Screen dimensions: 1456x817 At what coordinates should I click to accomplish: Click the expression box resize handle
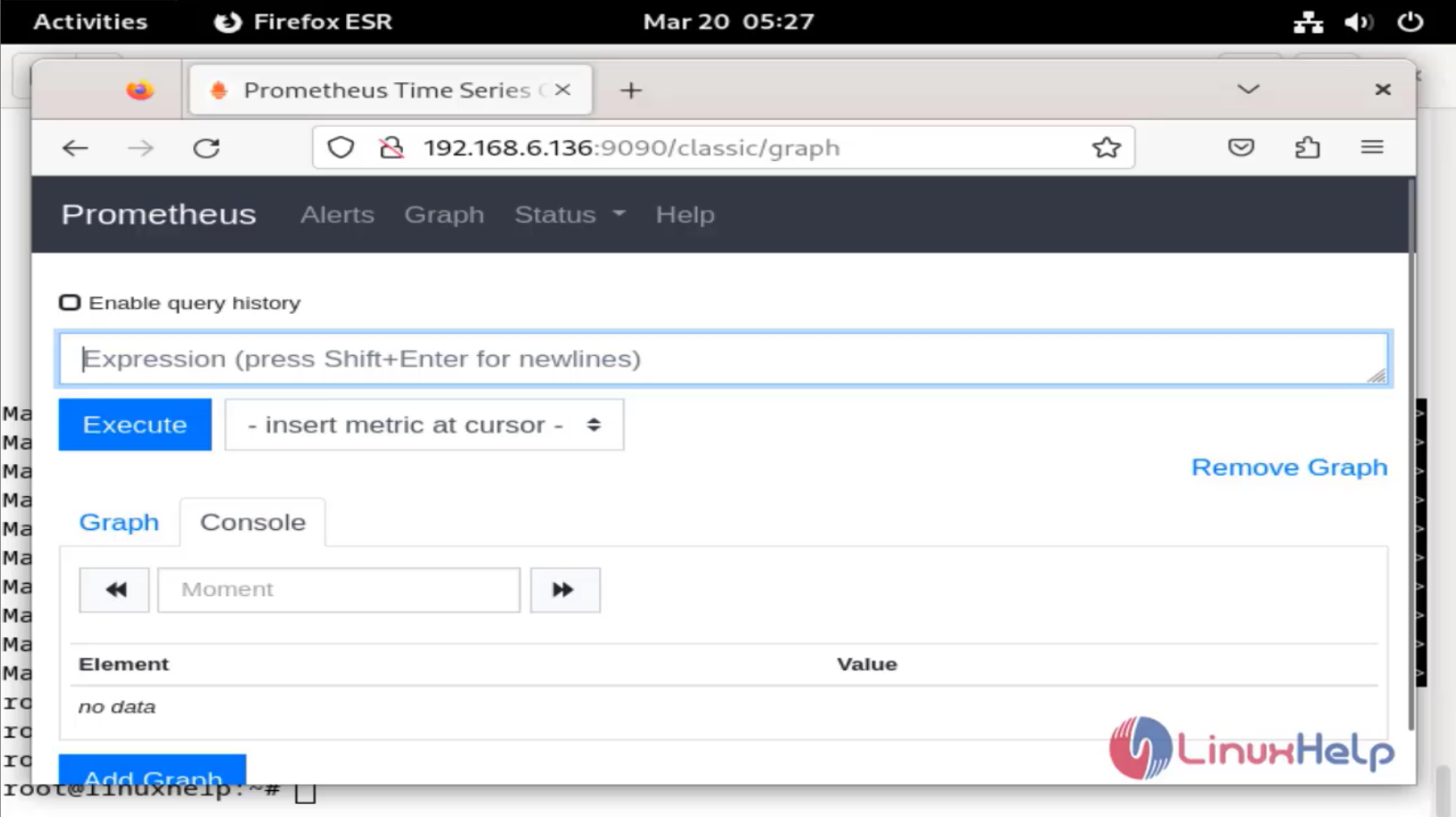(x=1376, y=375)
